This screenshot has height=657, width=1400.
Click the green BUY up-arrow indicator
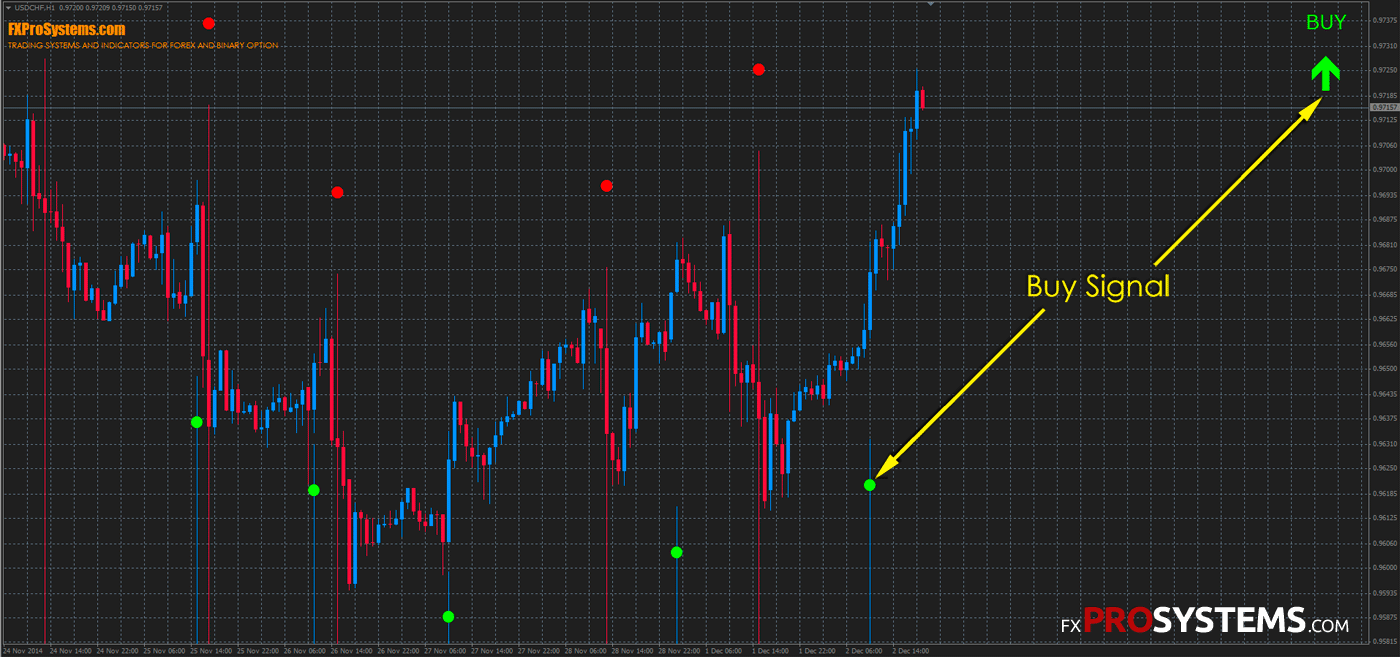click(1325, 73)
